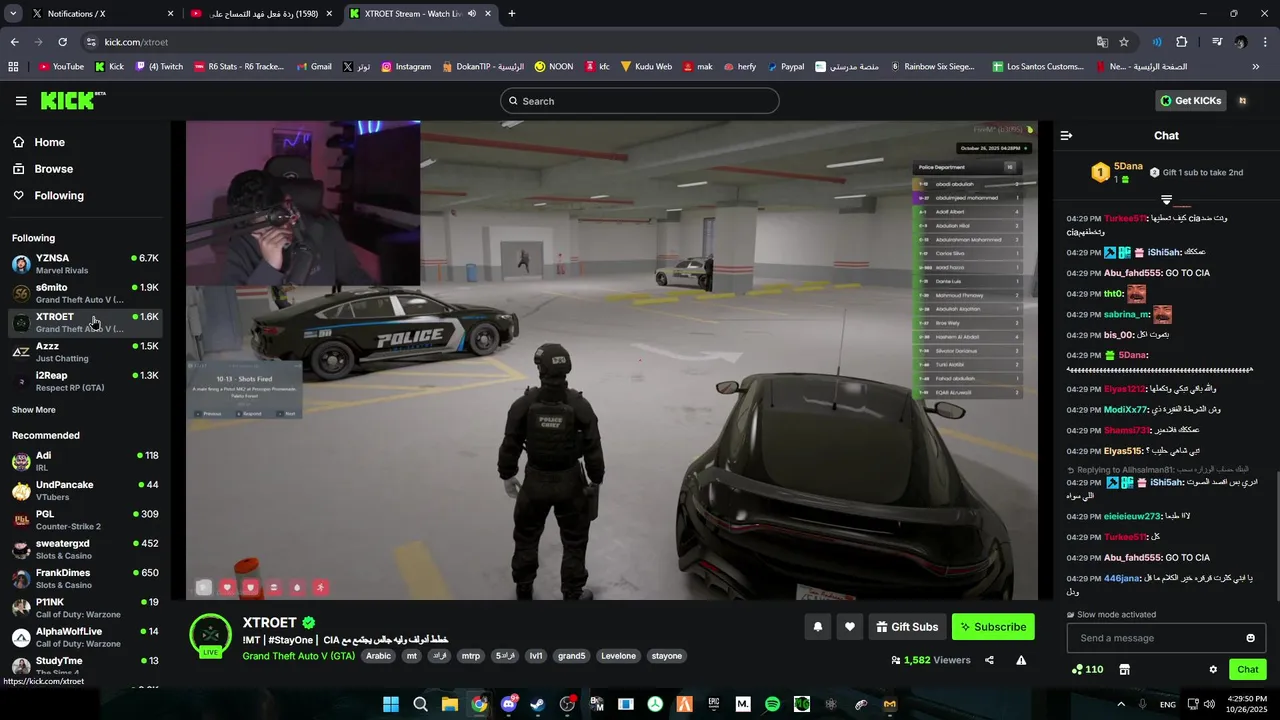Image resolution: width=1280 pixels, height=720 pixels.
Task: Click the stream video player
Action: coord(612,360)
